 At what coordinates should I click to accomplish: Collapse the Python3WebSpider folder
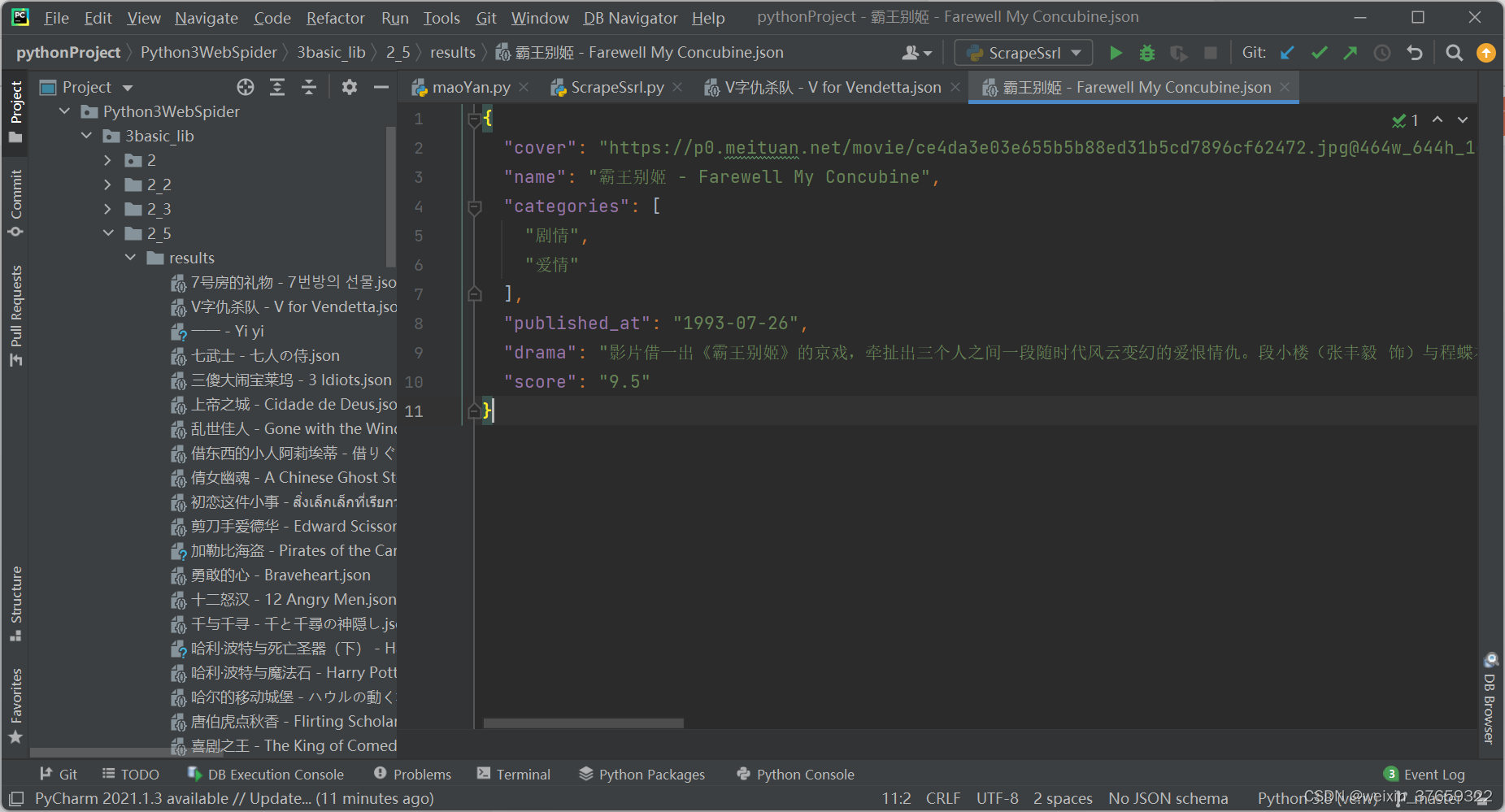tap(65, 111)
